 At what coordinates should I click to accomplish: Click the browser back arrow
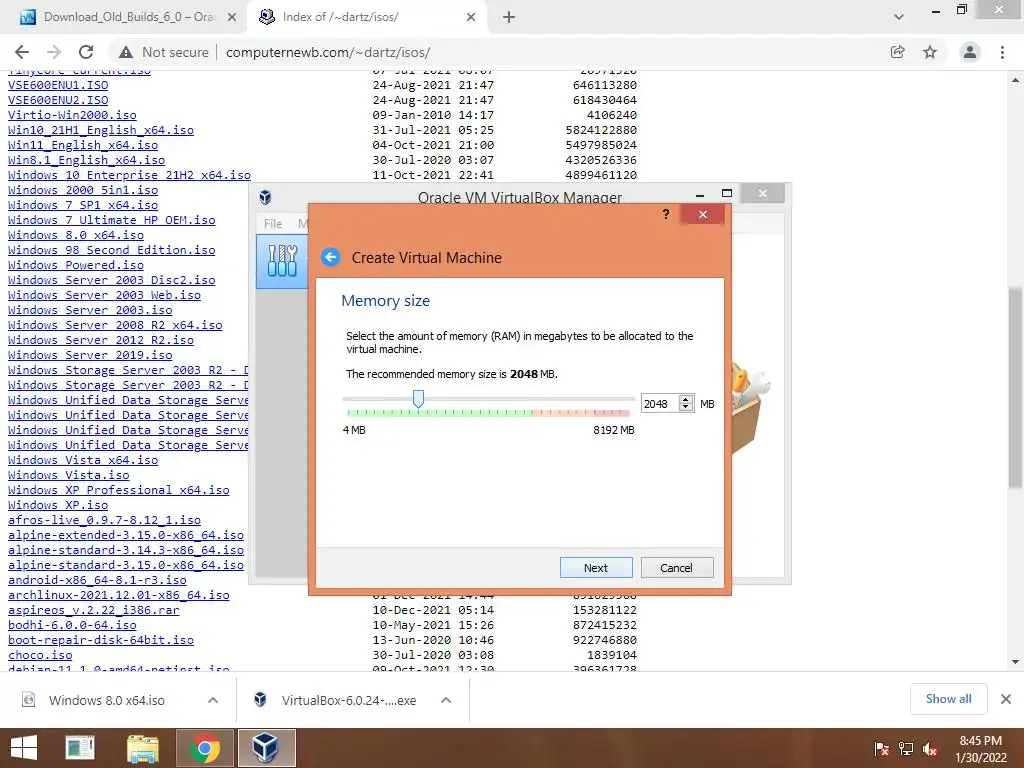point(22,52)
